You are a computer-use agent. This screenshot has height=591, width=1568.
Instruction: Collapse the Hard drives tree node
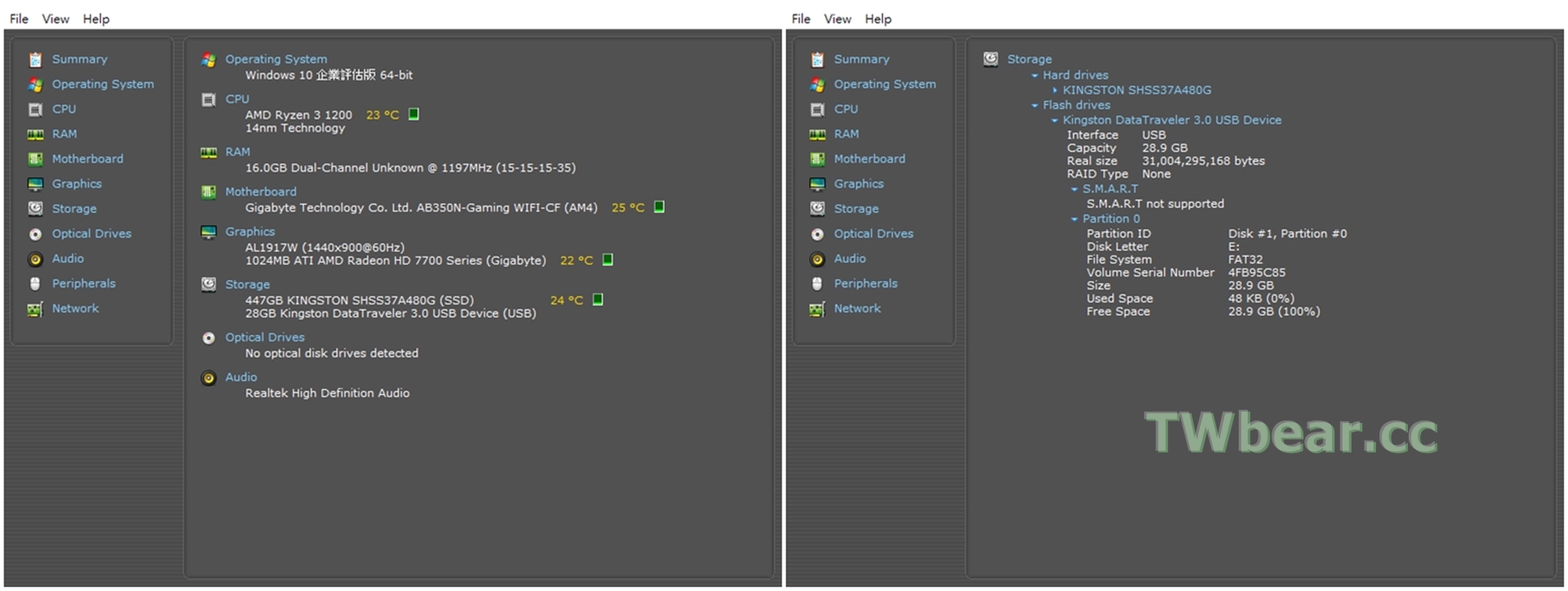tap(1035, 76)
